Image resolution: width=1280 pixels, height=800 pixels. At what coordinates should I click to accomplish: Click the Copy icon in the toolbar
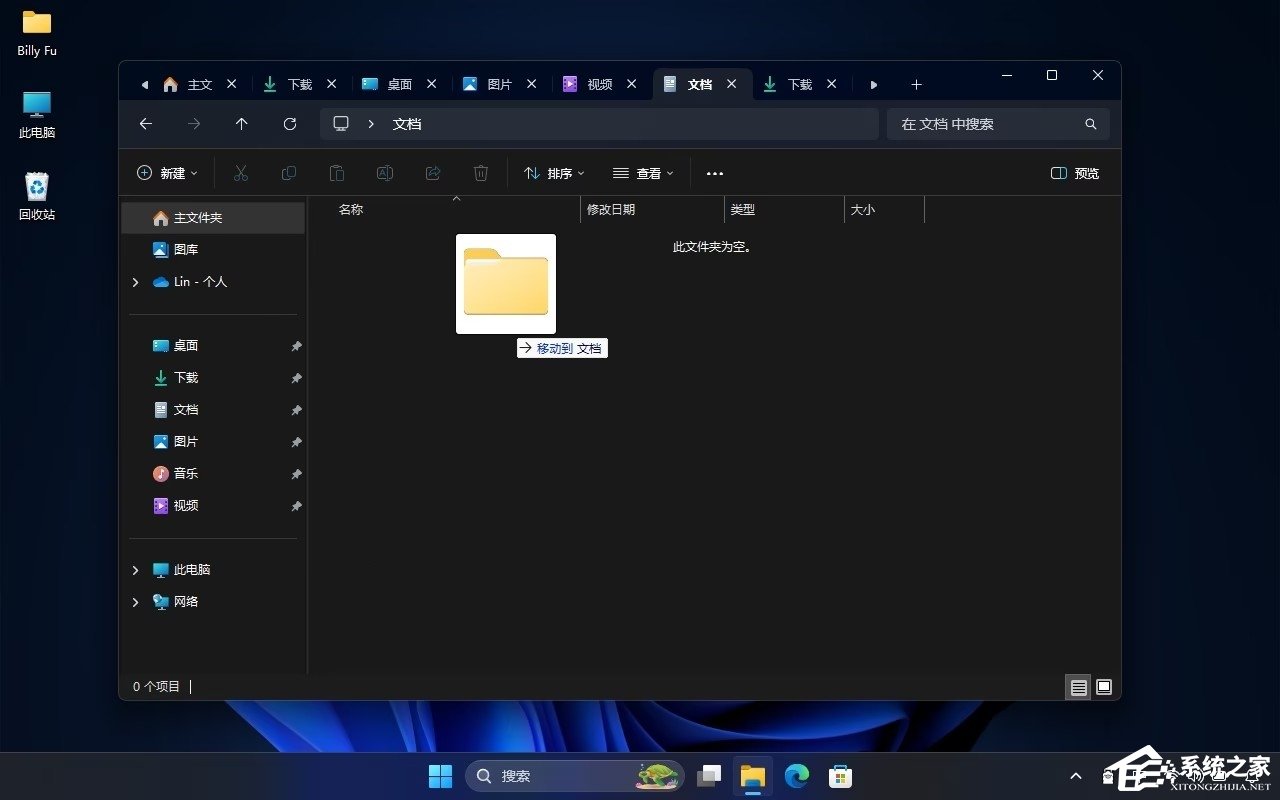[x=288, y=173]
